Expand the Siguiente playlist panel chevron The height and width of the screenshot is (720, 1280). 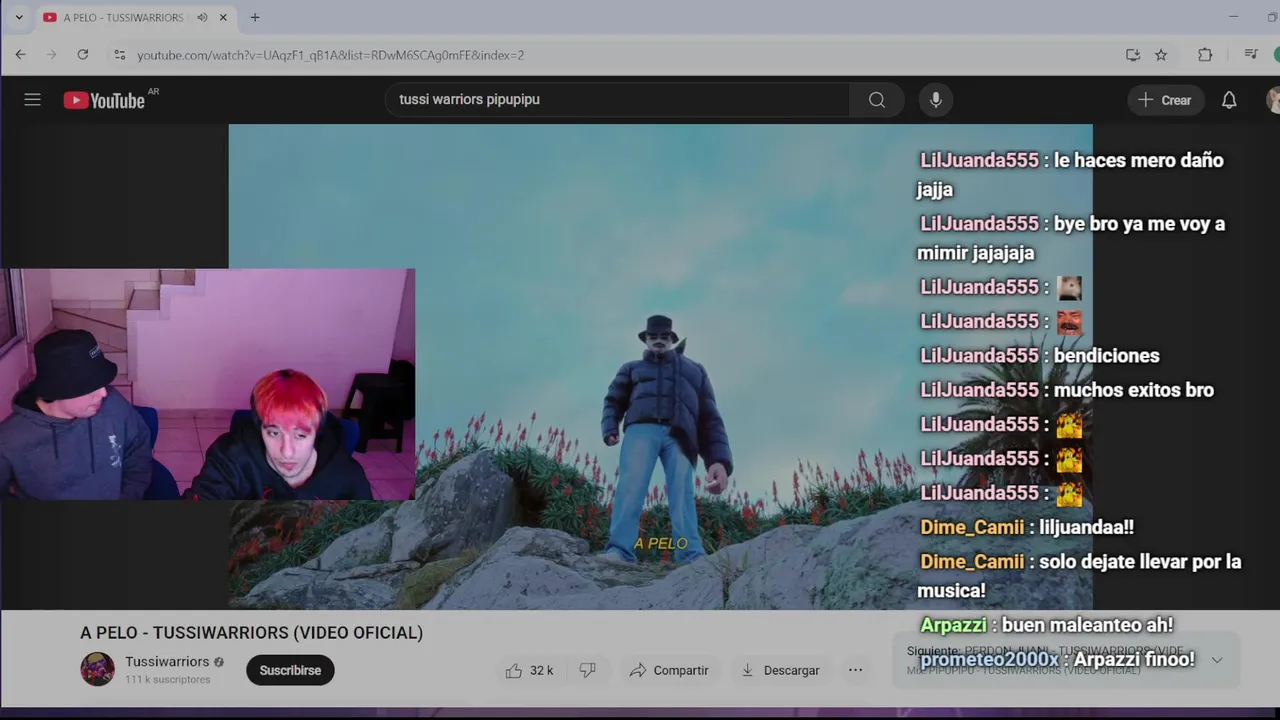coord(1217,660)
